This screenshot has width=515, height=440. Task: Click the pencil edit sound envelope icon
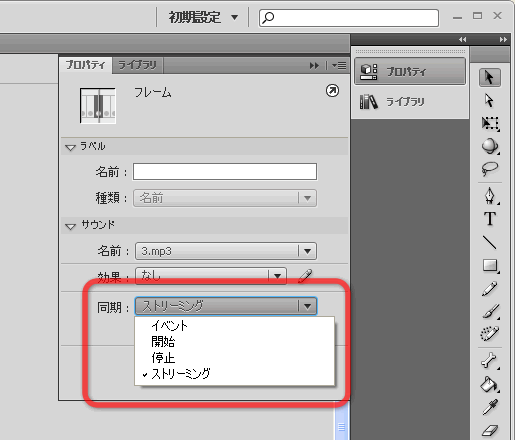coord(305,276)
